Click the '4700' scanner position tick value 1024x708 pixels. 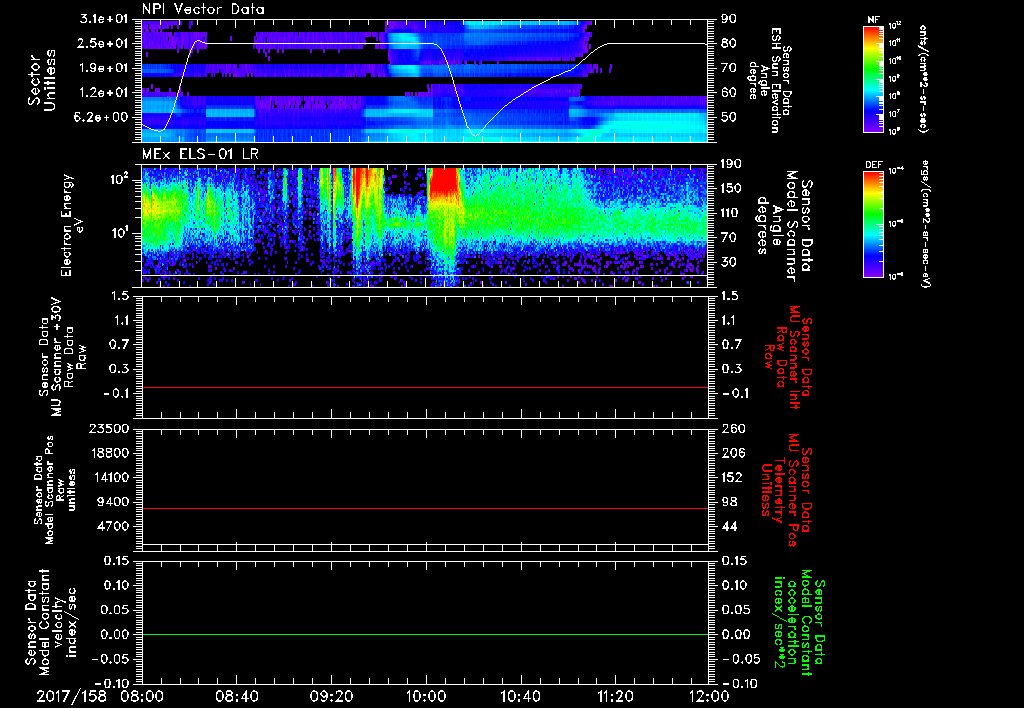(112, 526)
